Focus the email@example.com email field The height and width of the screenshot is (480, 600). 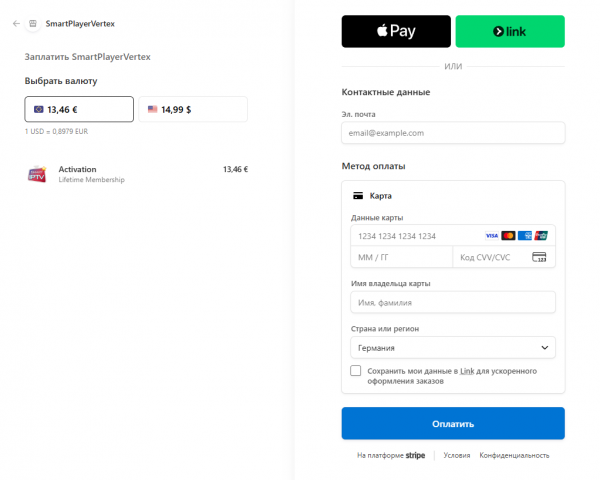[x=453, y=133]
